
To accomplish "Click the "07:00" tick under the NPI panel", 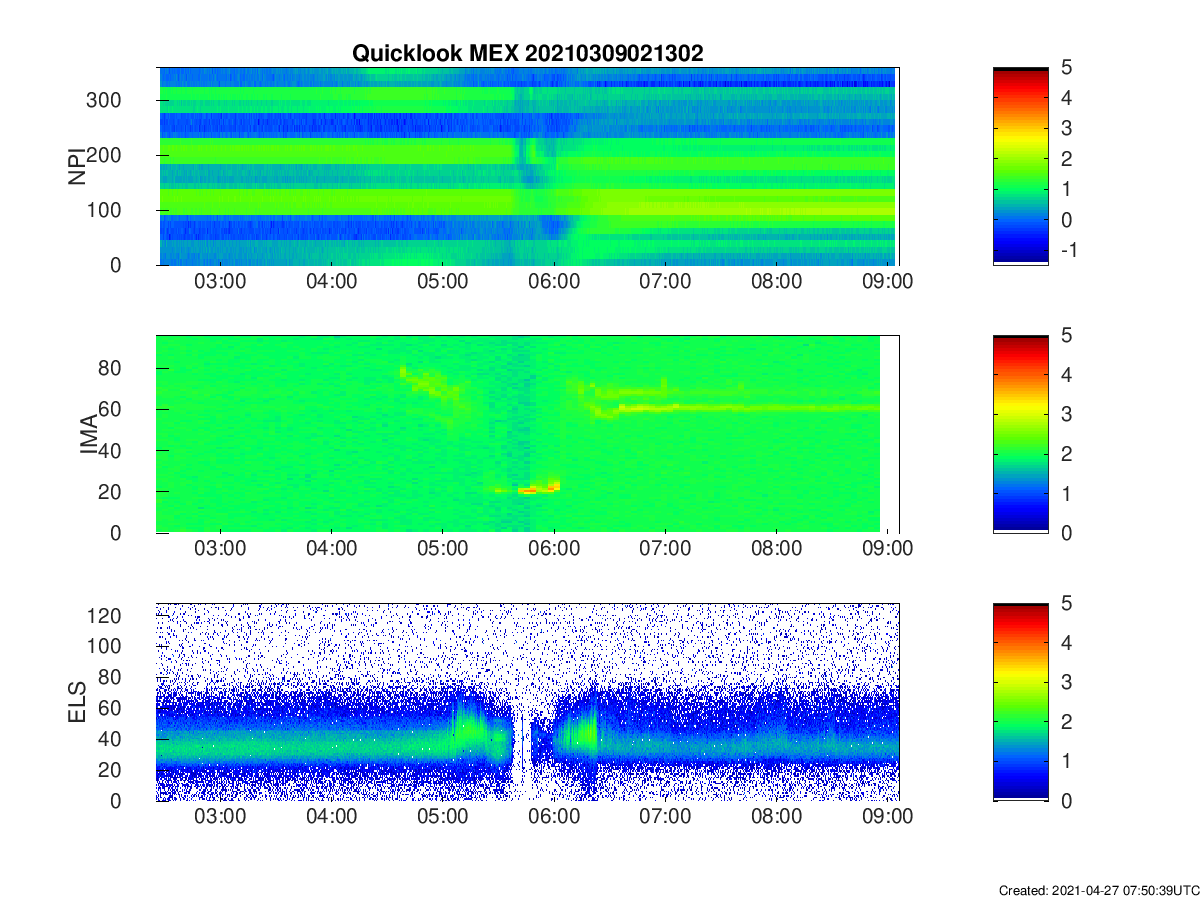I will [665, 282].
